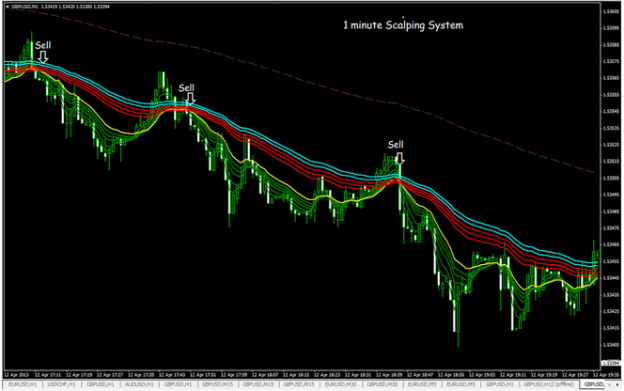Open the USDCHF,H1 chart tab

(x=61, y=384)
